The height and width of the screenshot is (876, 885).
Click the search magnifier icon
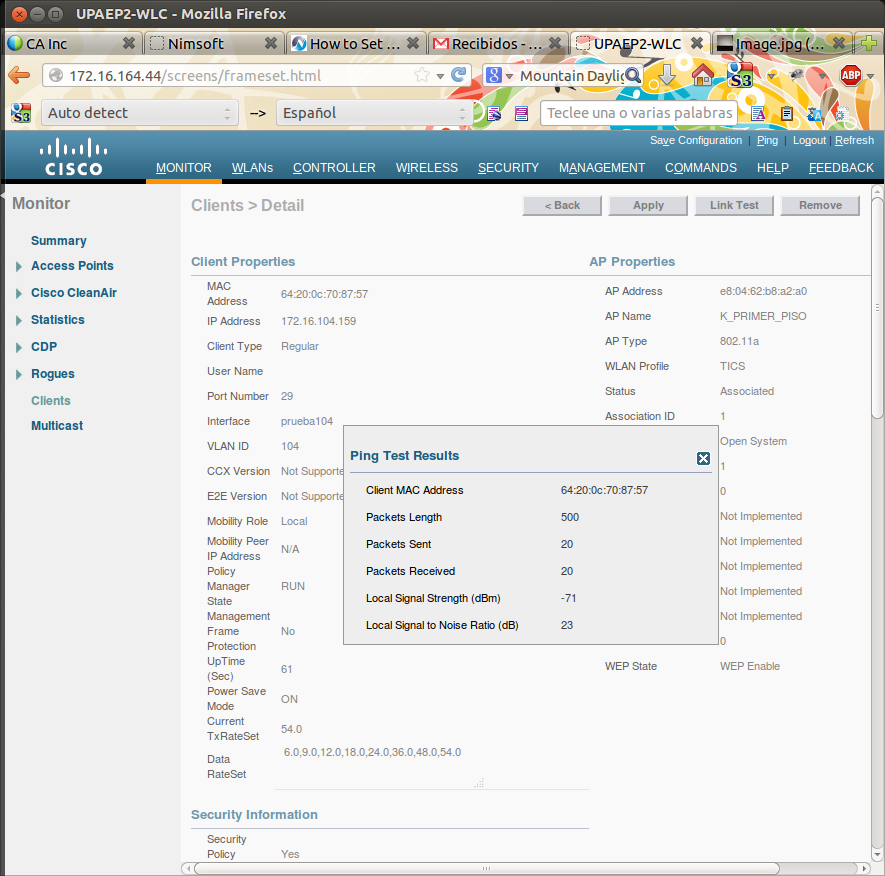coord(633,75)
